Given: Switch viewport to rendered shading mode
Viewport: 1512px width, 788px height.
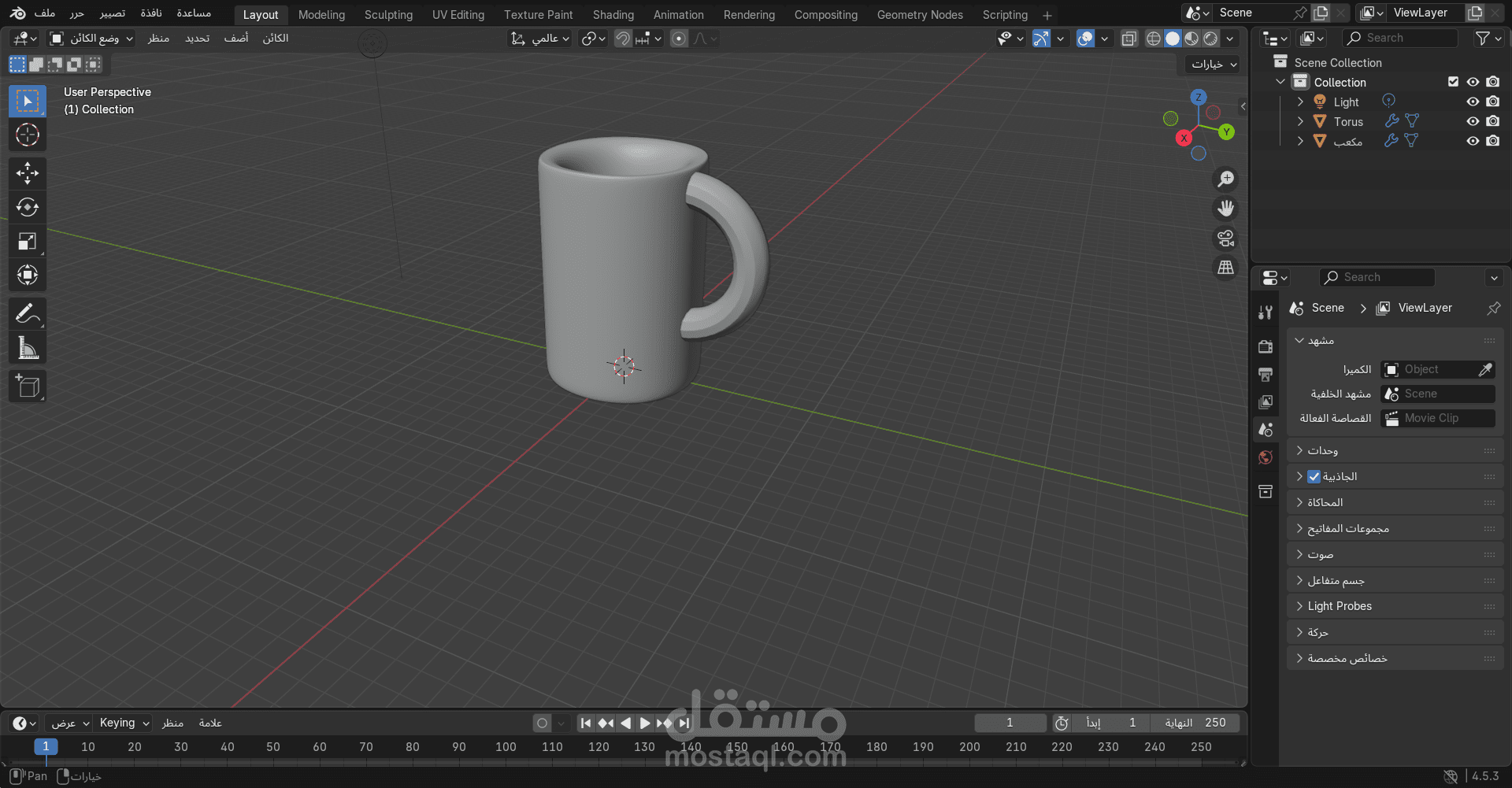Looking at the screenshot, I should pyautogui.click(x=1210, y=38).
